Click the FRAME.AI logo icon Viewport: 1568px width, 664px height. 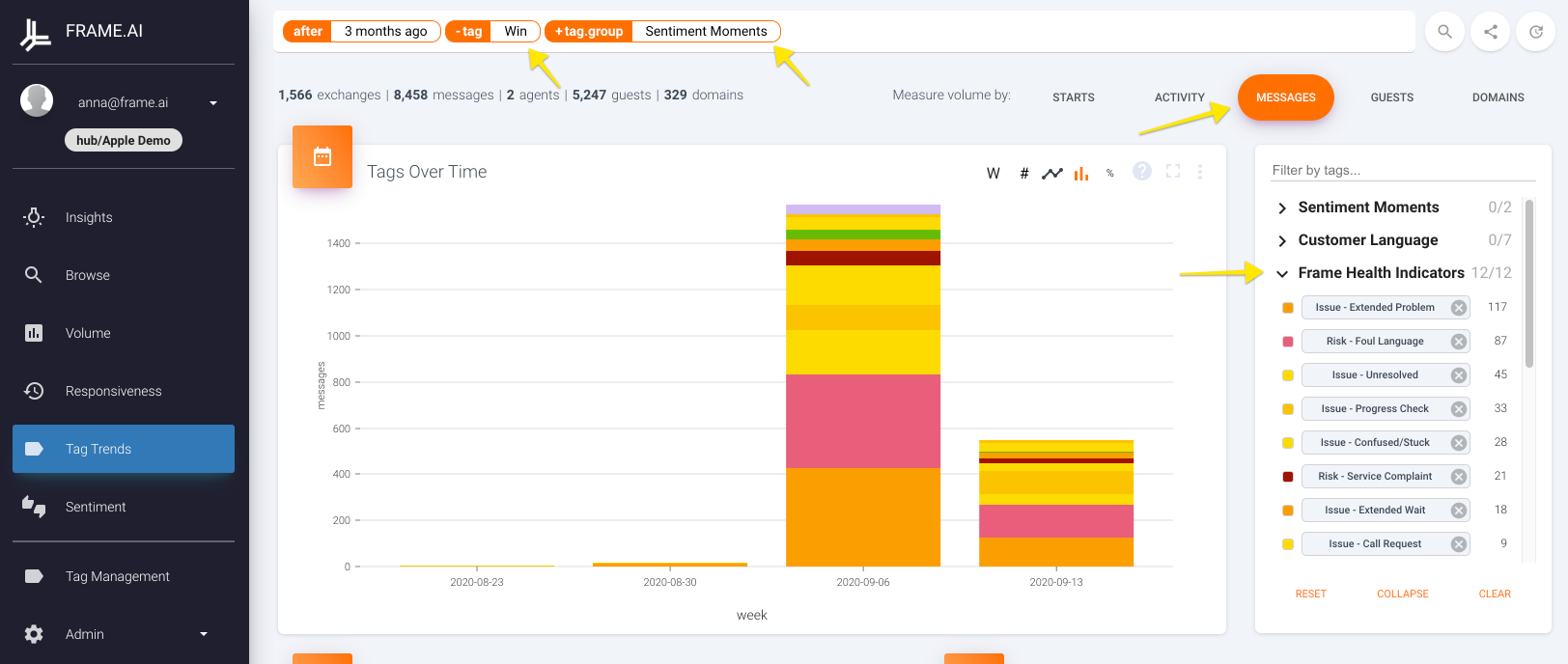(35, 34)
